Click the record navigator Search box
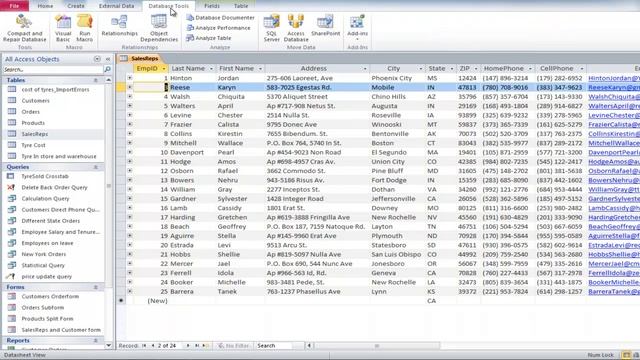Screen dimensions: 640x360 coord(280,346)
